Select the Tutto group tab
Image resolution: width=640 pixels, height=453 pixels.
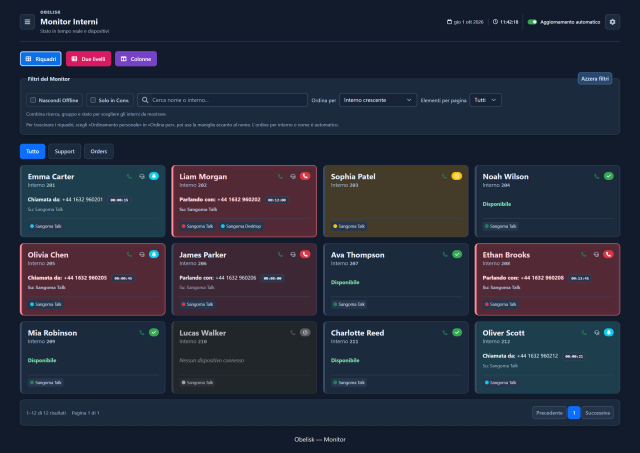(32, 151)
